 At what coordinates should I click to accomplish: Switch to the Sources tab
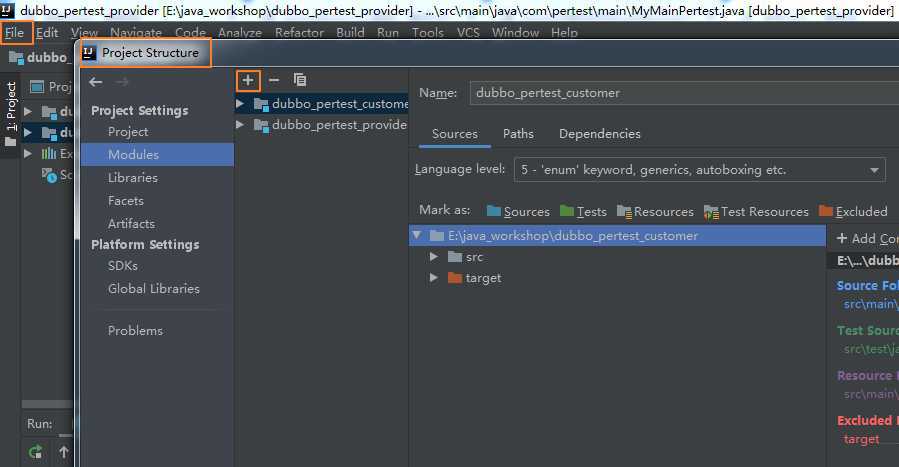pyautogui.click(x=455, y=134)
